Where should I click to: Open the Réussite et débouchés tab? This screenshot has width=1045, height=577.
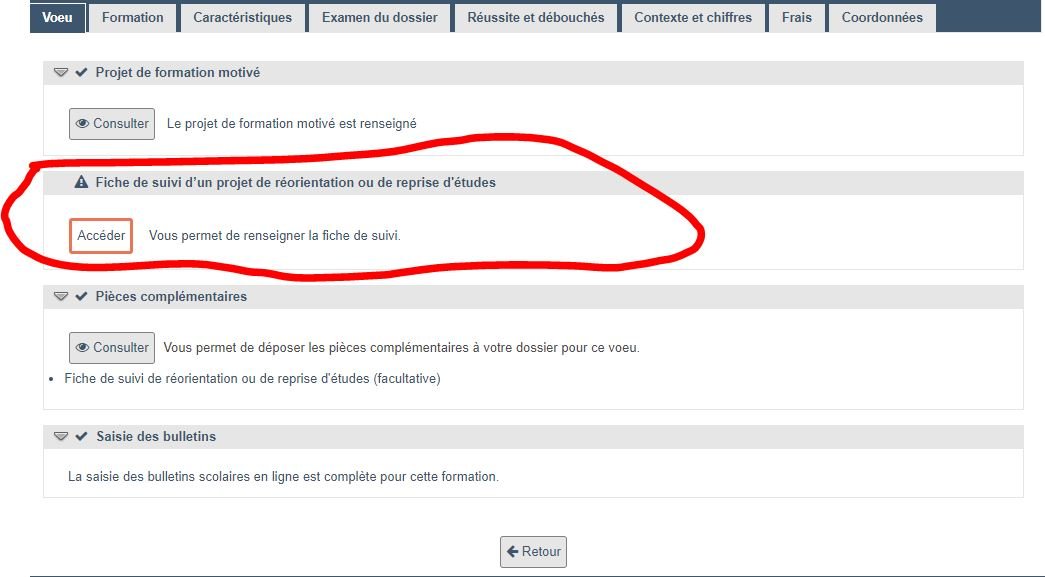click(536, 17)
